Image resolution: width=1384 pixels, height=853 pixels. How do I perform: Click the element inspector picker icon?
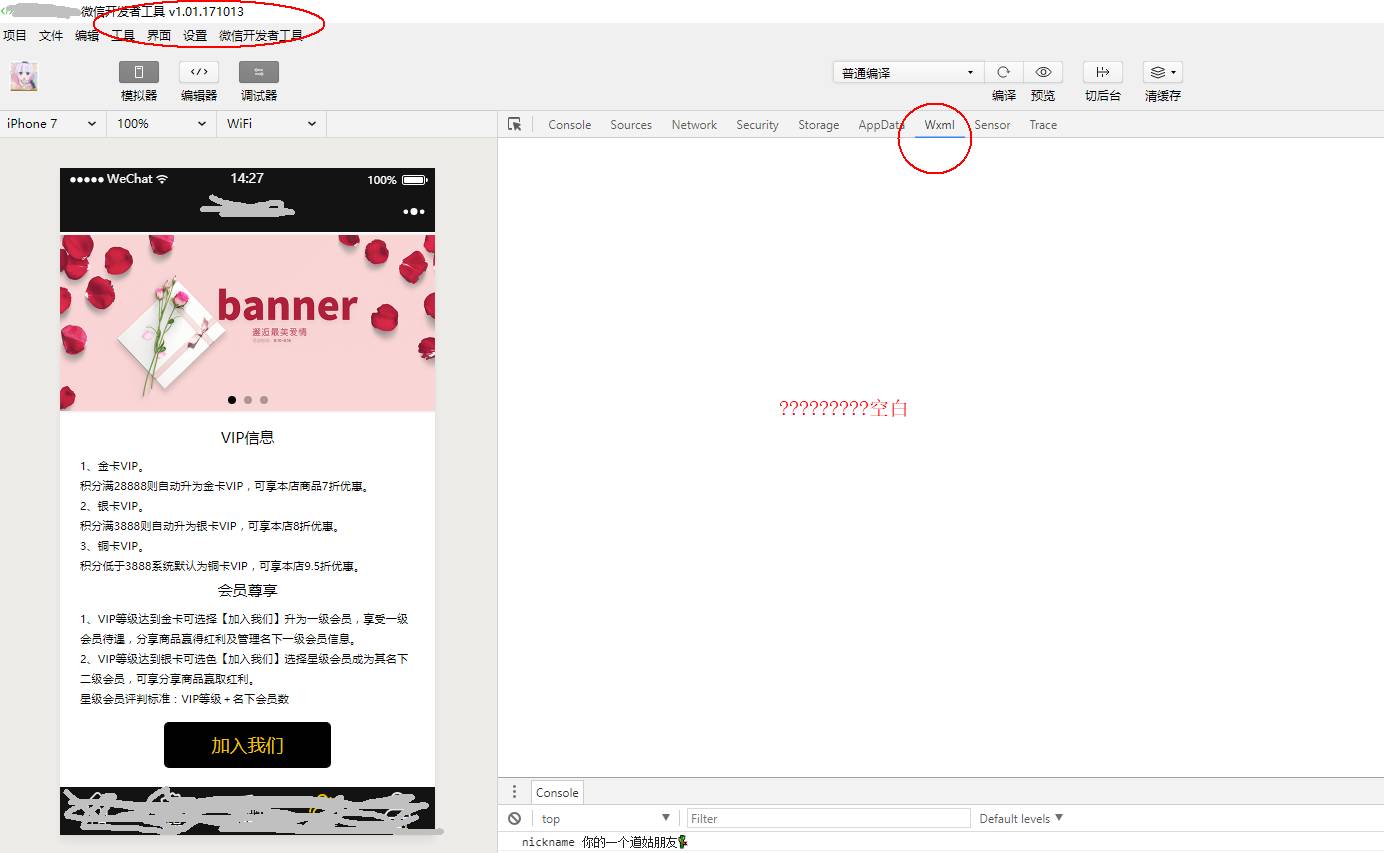click(x=515, y=125)
